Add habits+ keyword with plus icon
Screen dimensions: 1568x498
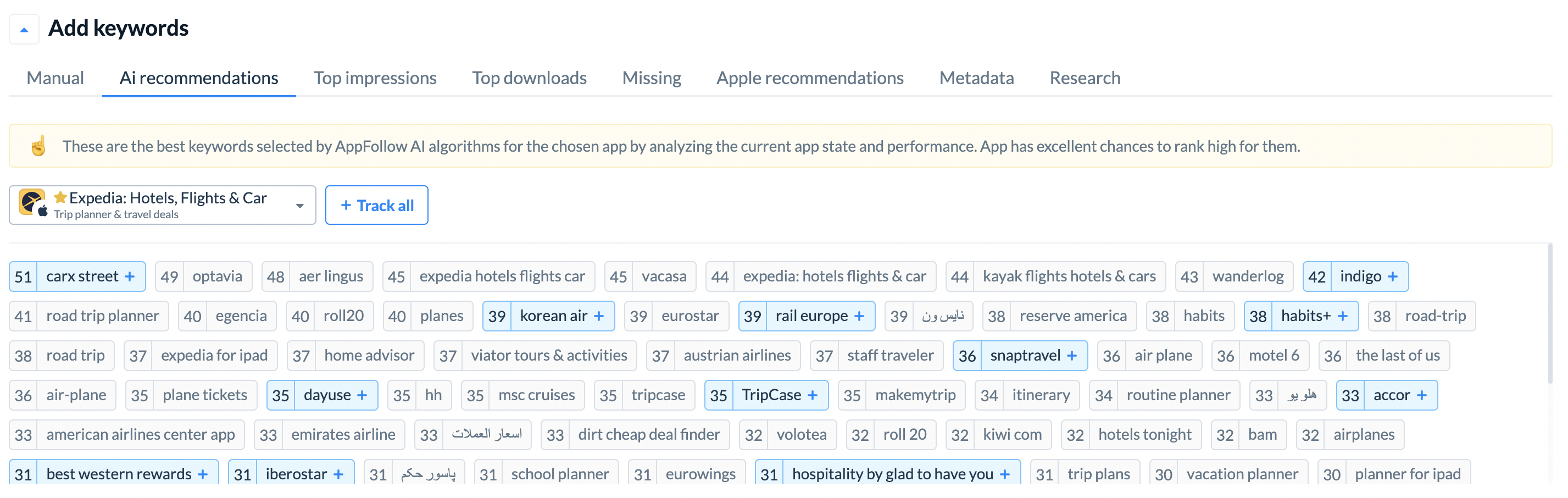[x=1342, y=316]
